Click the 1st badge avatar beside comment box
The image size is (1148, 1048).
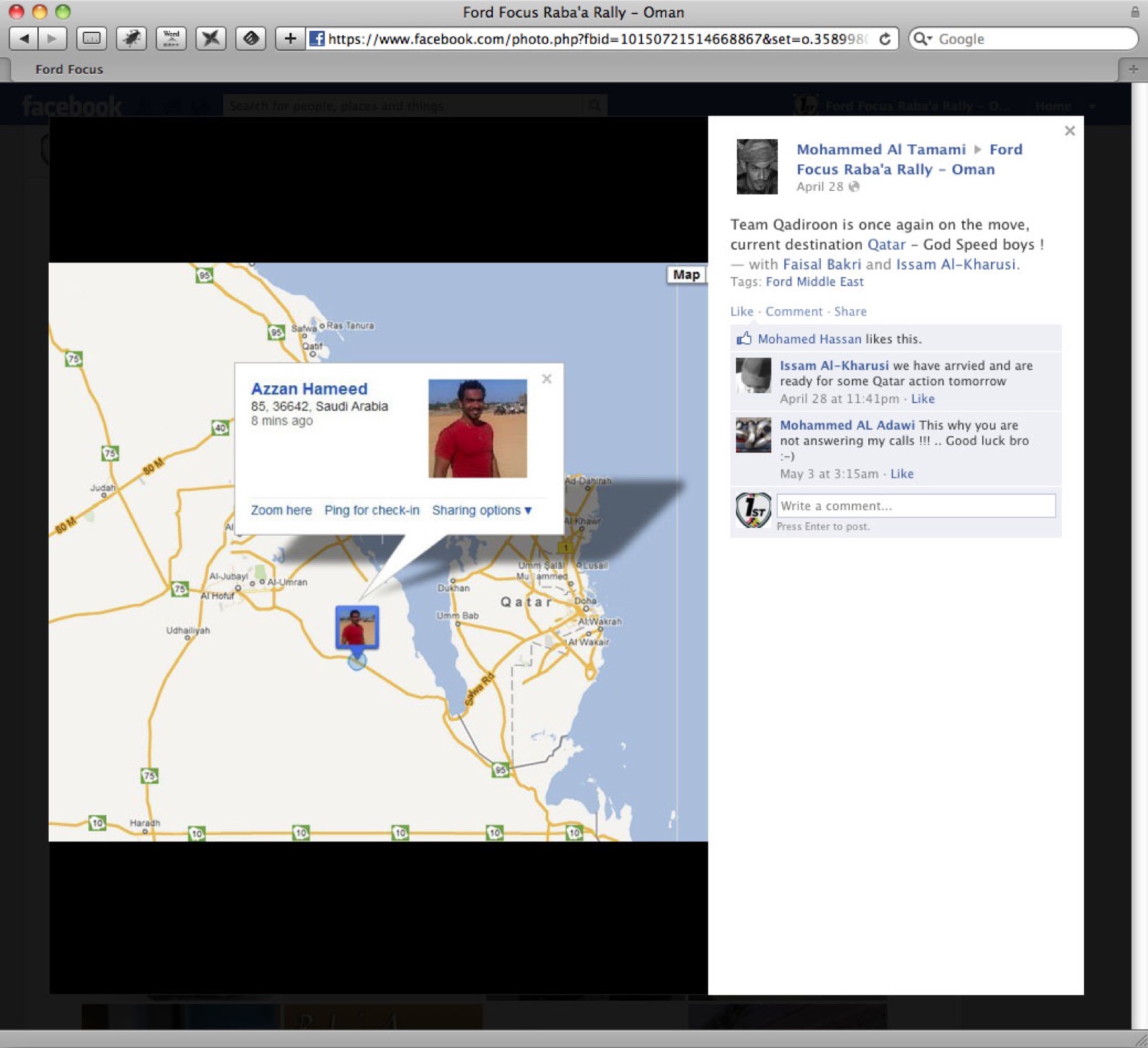tap(753, 510)
